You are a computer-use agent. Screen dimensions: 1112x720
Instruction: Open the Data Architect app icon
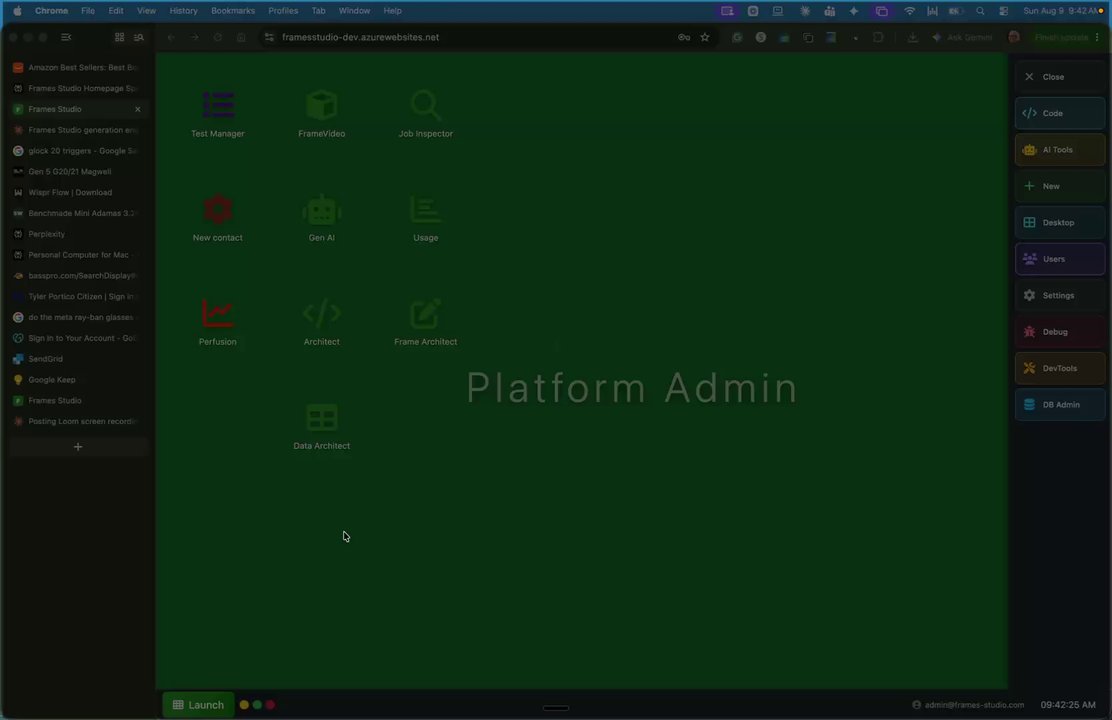point(321,426)
